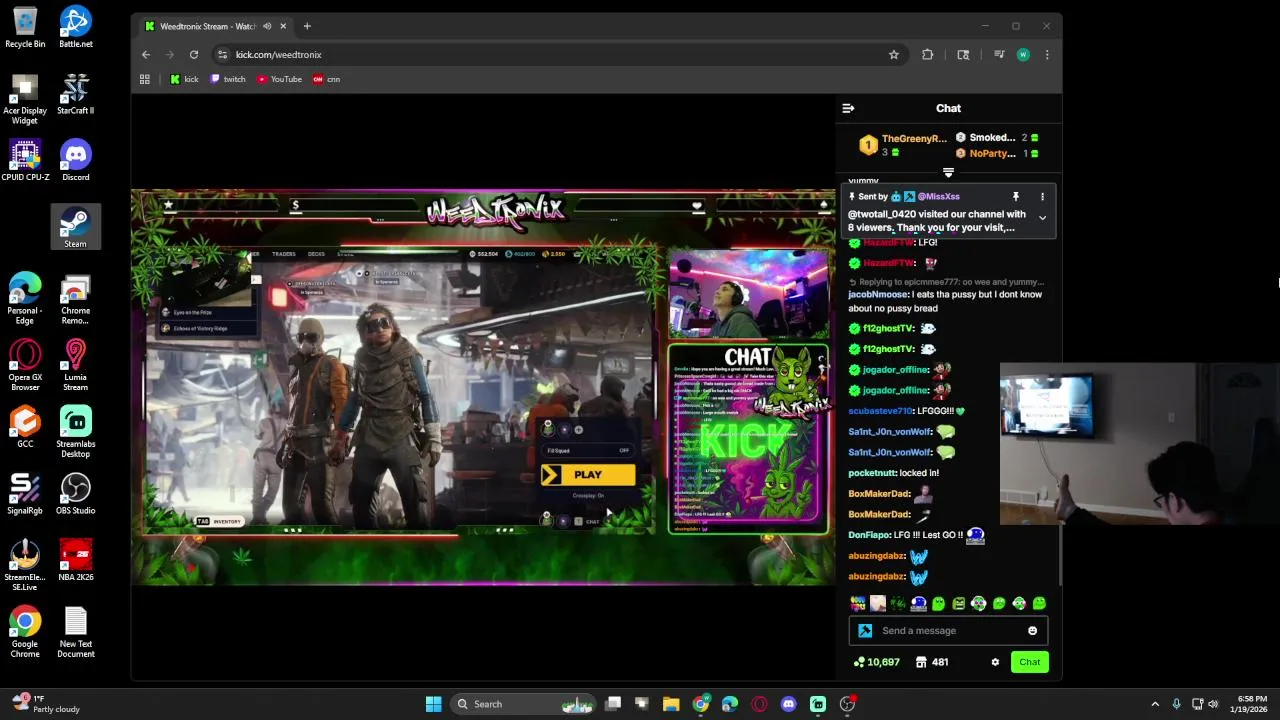Open the OBS icon in the taskbar

(847, 704)
